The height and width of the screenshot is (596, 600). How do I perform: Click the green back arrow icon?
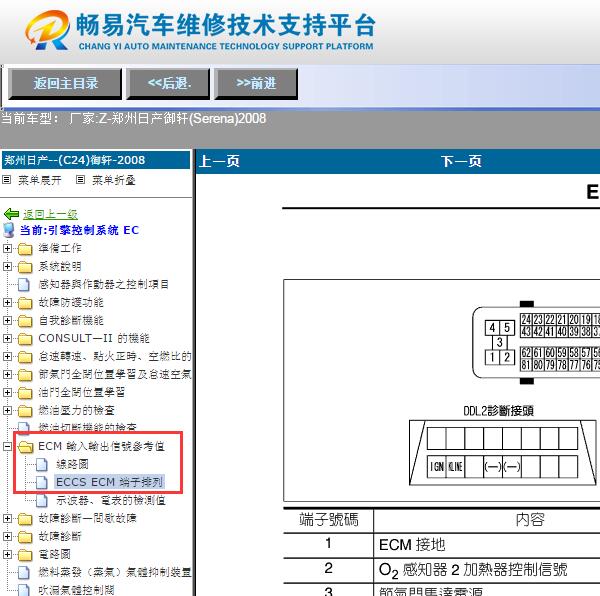[11, 214]
